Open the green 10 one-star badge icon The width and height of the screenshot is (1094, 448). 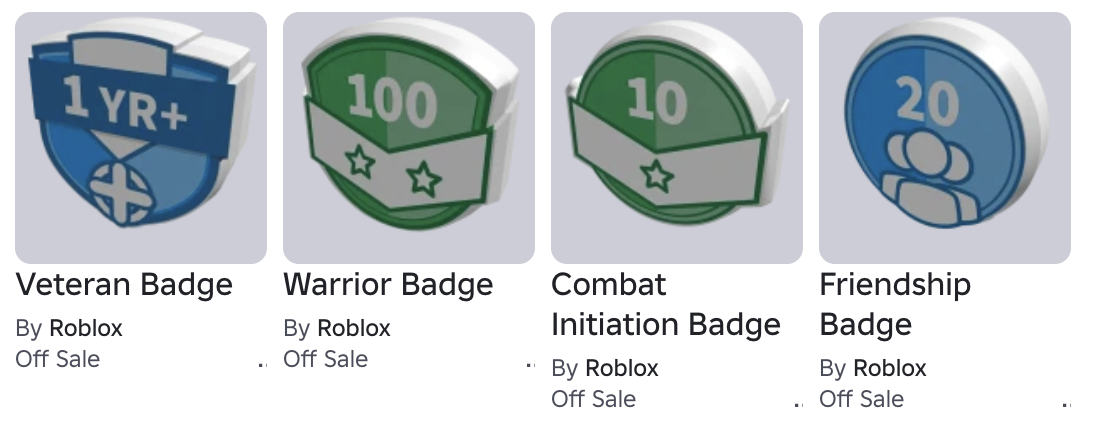pos(677,137)
